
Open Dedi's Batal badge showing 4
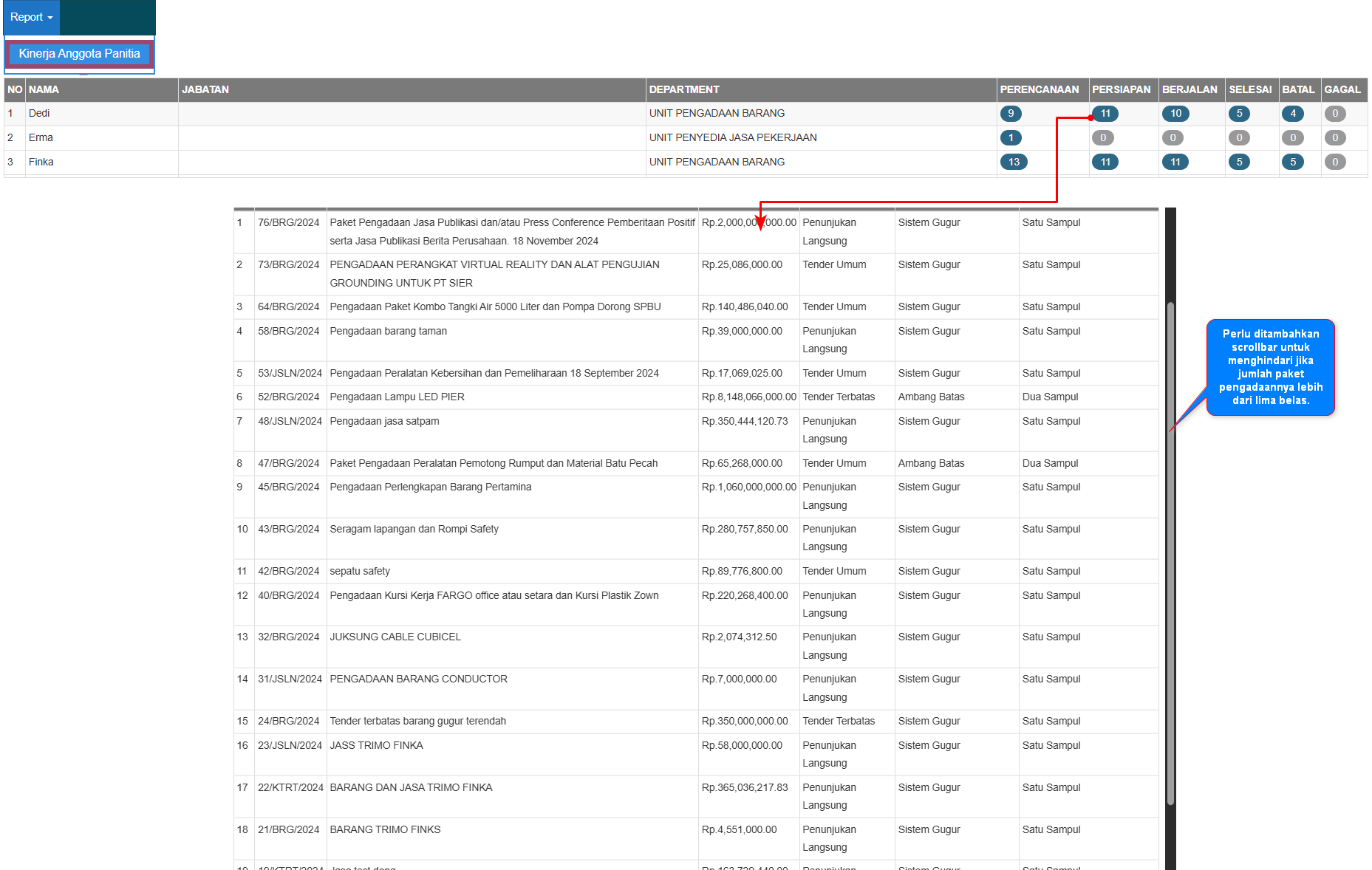coord(1292,114)
